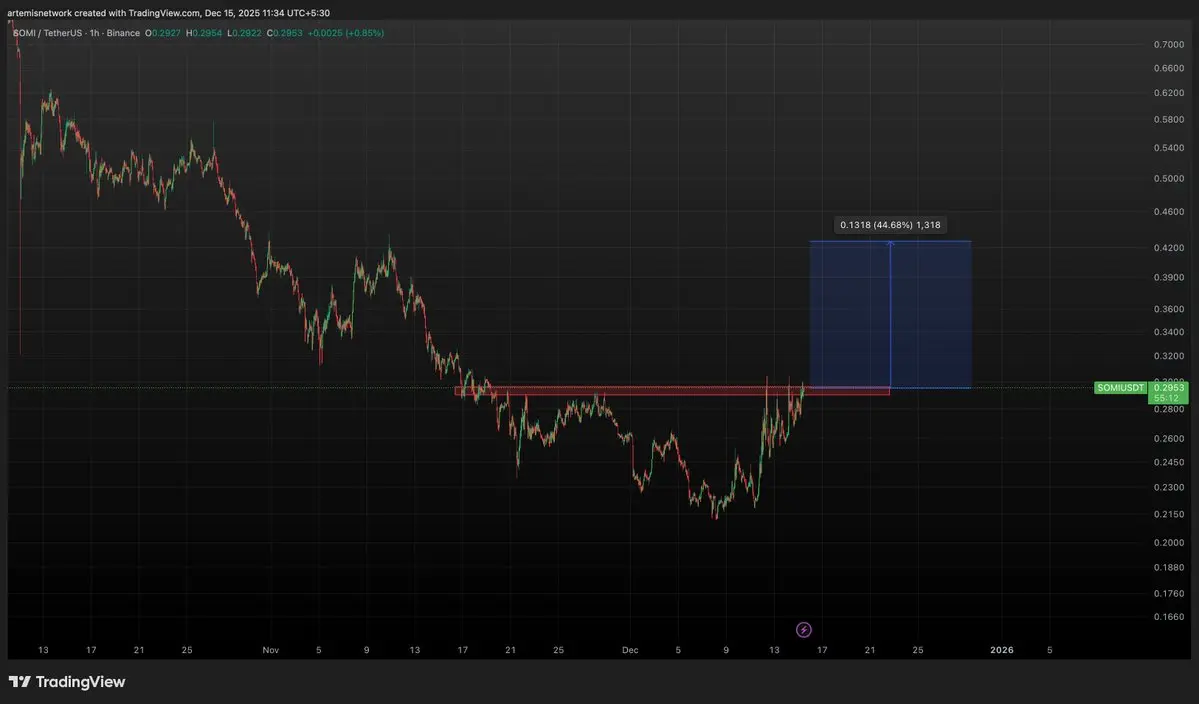Click the 0.5000 price axis label
1199x704 pixels.
click(1168, 179)
